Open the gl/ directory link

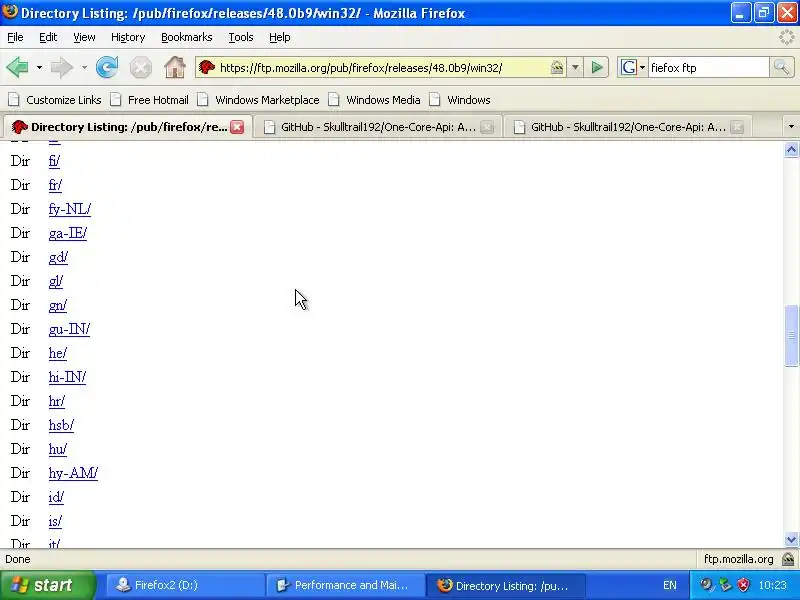pyautogui.click(x=56, y=281)
